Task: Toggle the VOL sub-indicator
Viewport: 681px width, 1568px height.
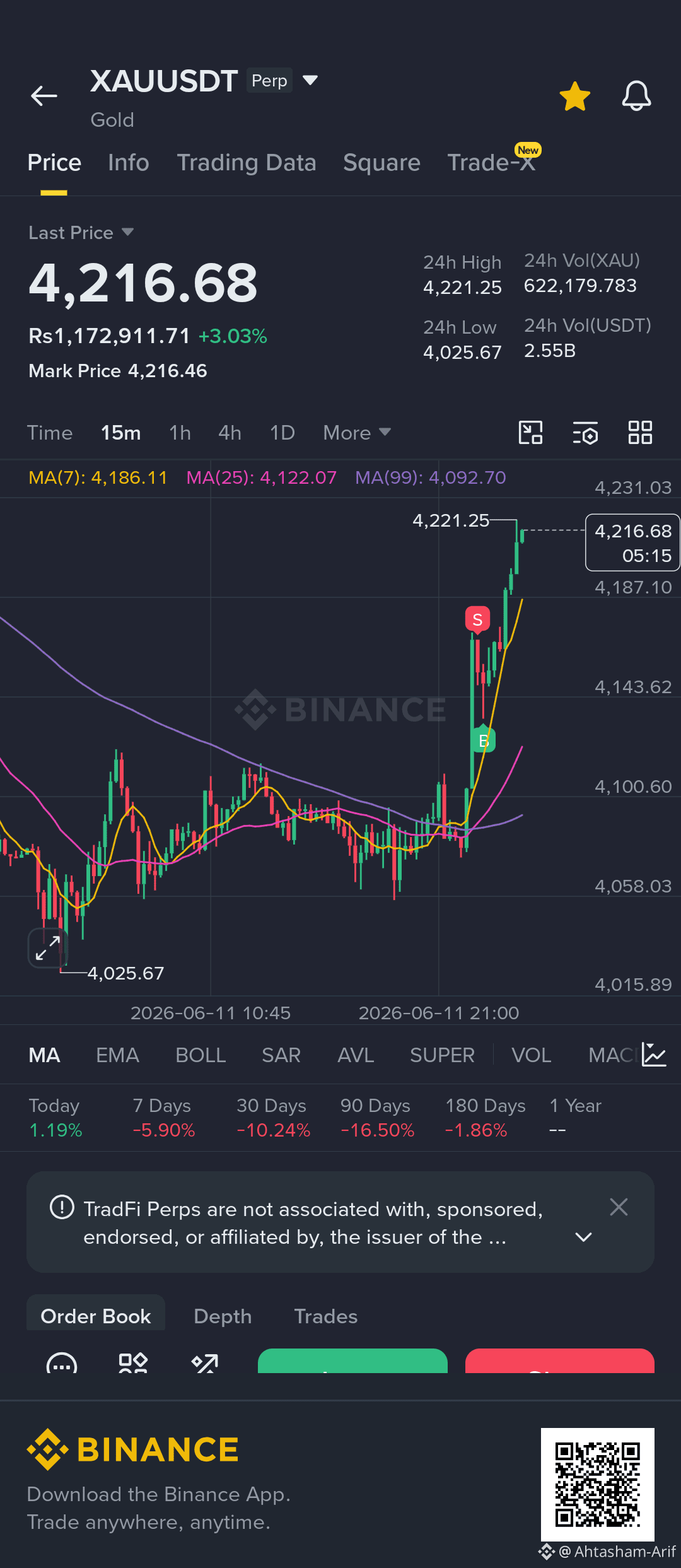Action: point(532,1055)
